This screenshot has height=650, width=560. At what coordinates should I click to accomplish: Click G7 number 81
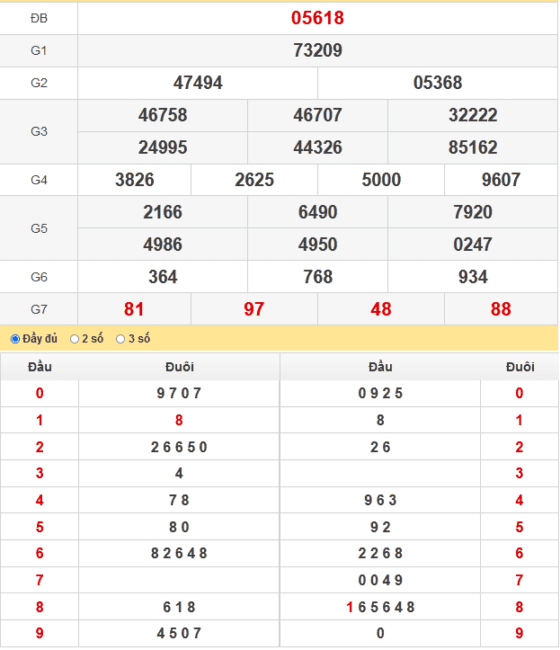(134, 309)
